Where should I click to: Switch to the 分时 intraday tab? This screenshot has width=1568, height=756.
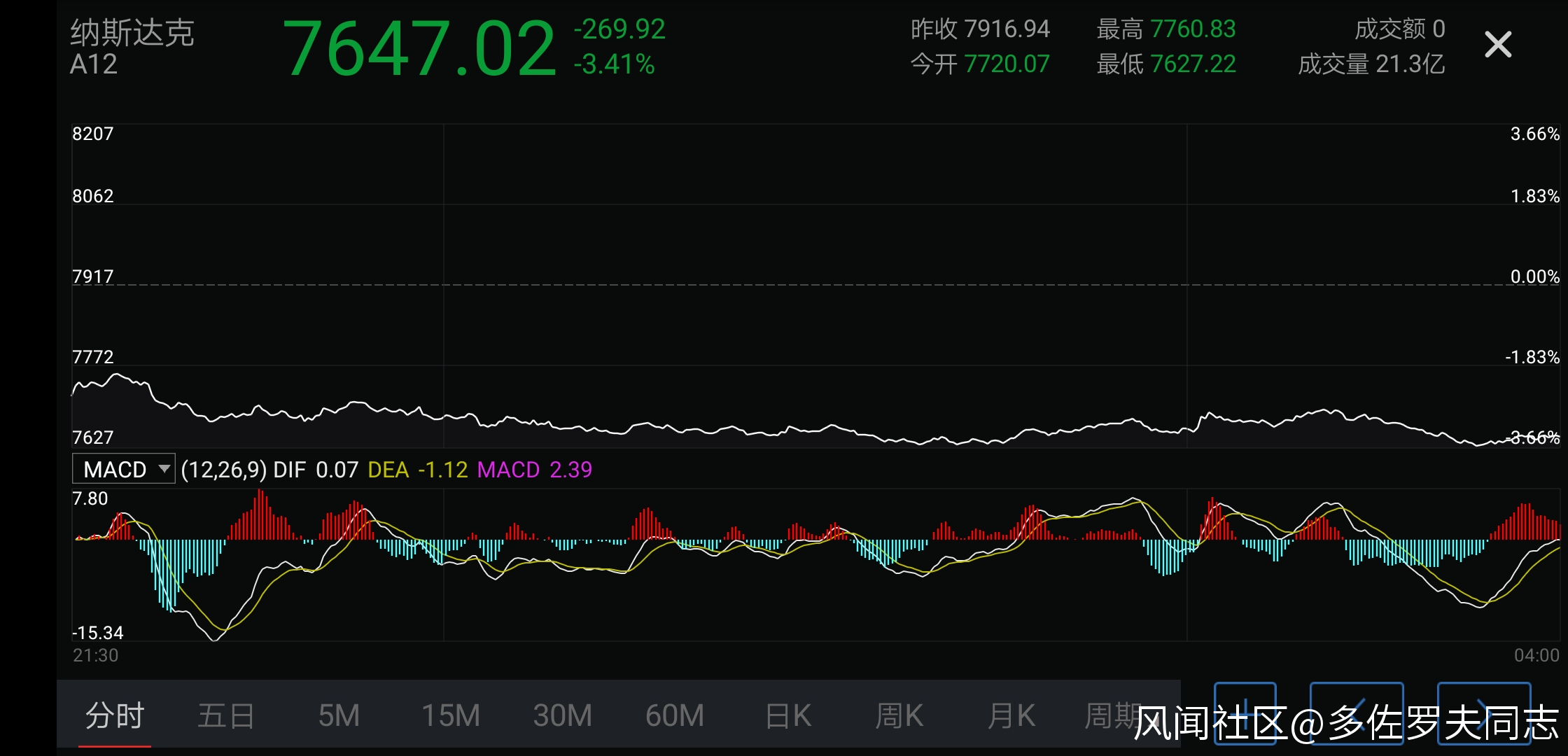pos(115,715)
